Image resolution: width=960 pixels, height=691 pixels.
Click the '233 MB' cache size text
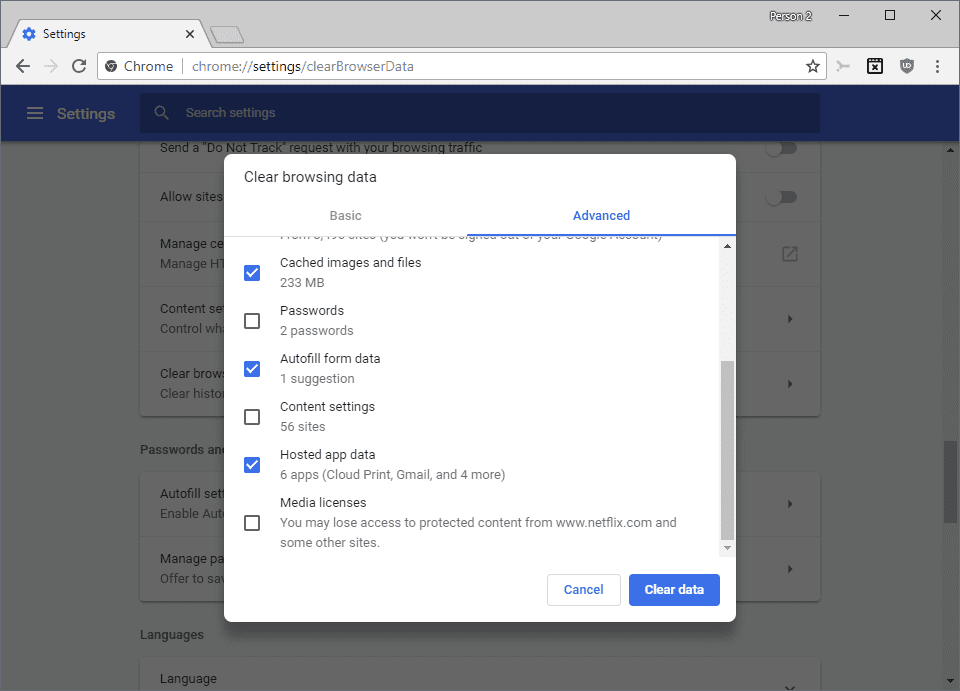[302, 283]
